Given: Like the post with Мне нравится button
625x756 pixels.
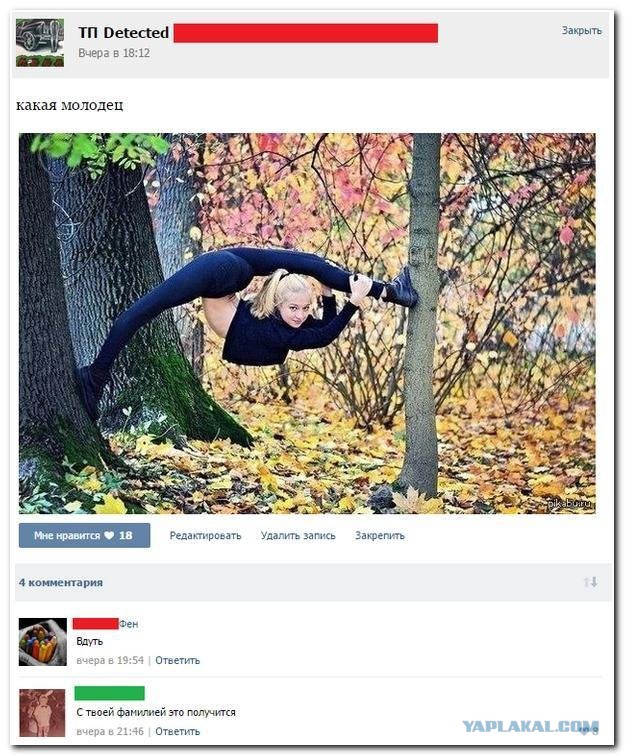Looking at the screenshot, I should [x=84, y=535].
